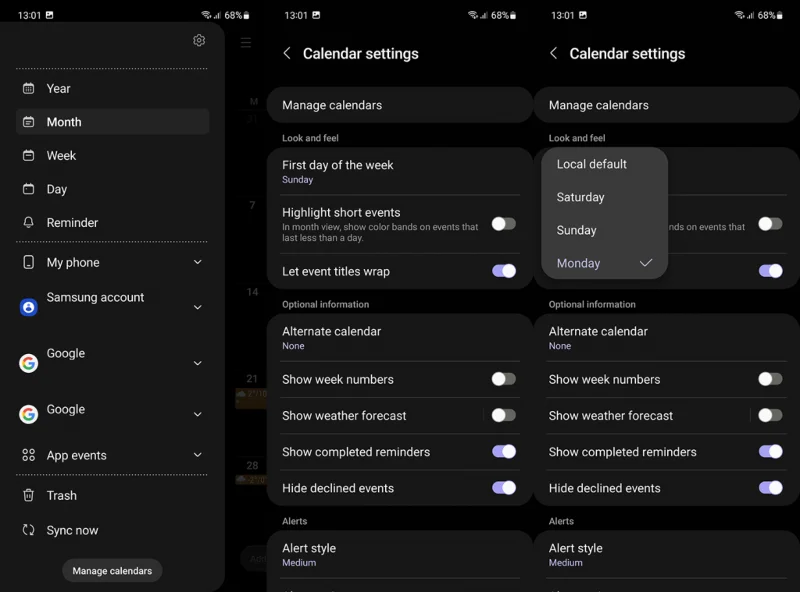800x592 pixels.
Task: Choose Local default in weekday popup
Action: pos(605,164)
